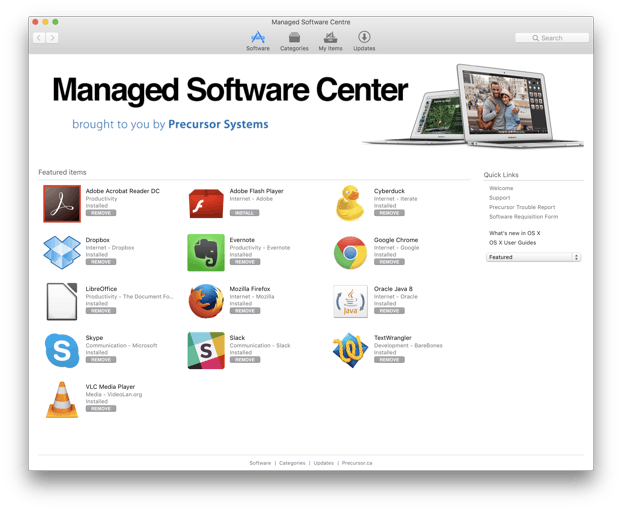Click the Updates footer link
This screenshot has height=511, width=622.
[x=324, y=463]
